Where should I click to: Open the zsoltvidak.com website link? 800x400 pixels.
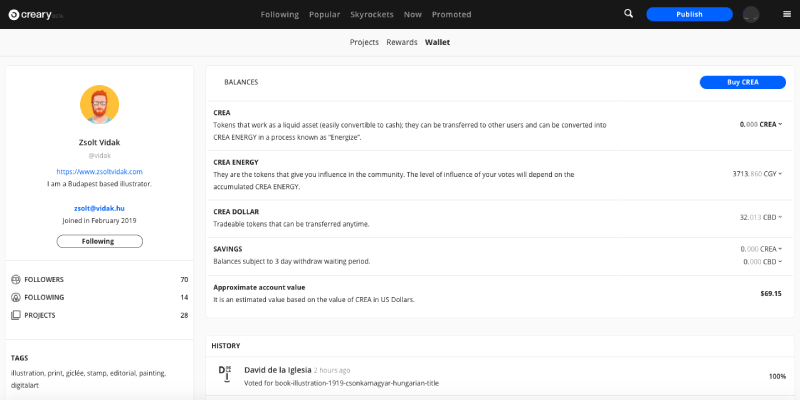[99, 172]
